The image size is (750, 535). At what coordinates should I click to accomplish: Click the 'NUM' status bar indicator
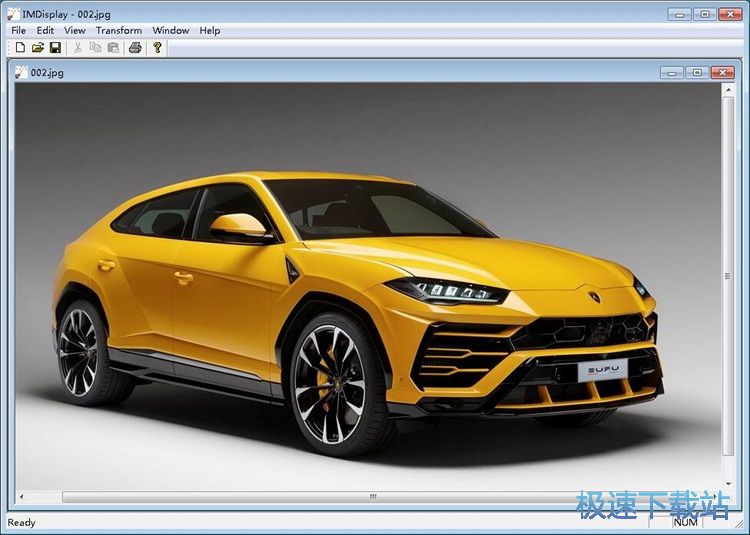tap(685, 523)
